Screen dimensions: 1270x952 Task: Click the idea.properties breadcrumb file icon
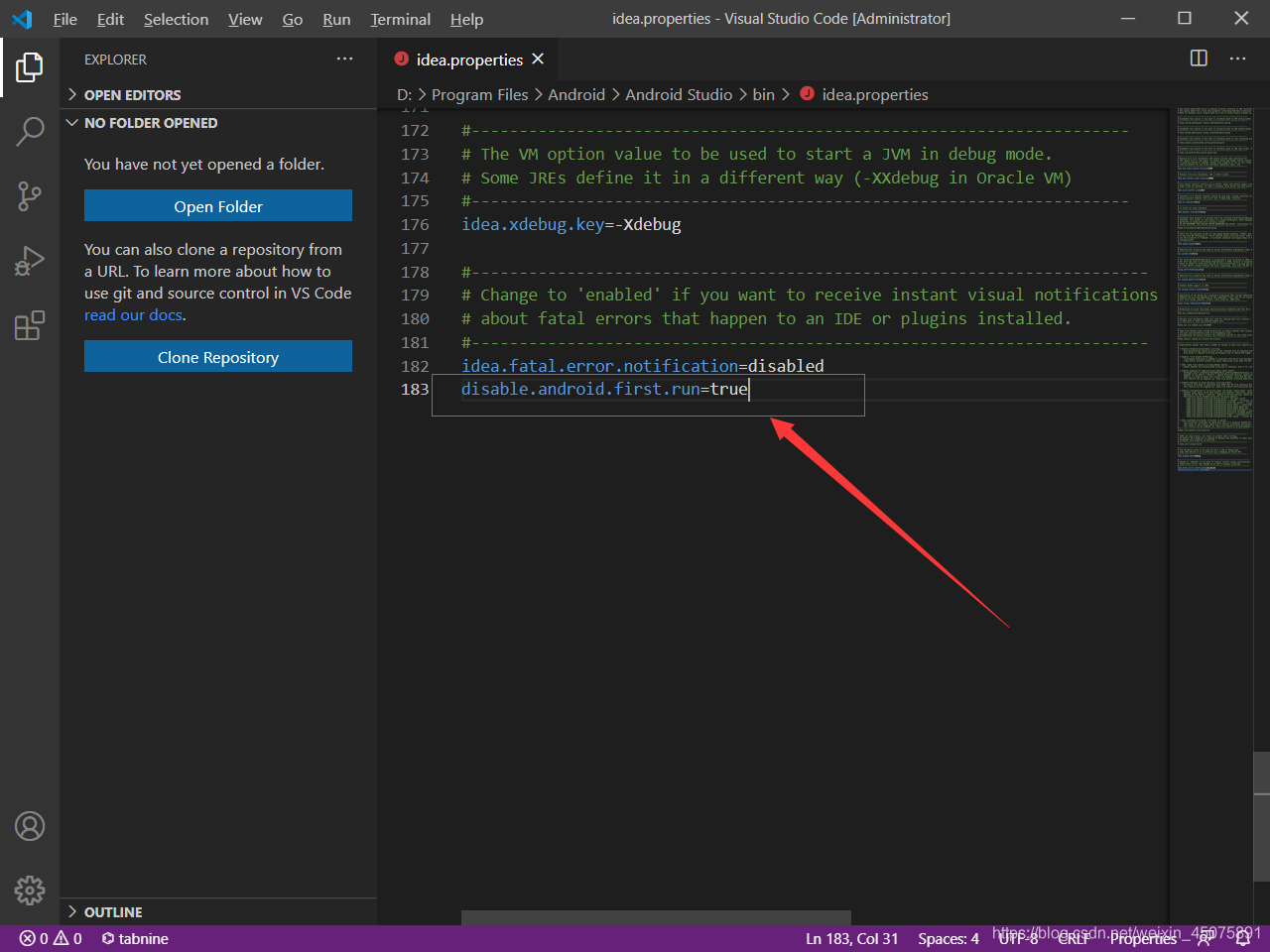[807, 94]
